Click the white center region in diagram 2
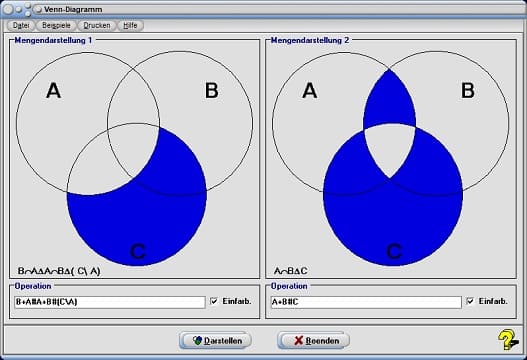This screenshot has width=527, height=360. [390, 148]
